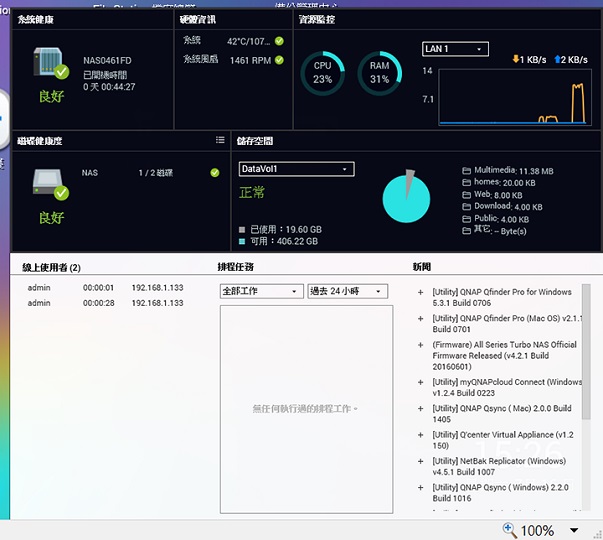Click the disk health drive icon
Image resolution: width=603 pixels, height=540 pixels.
[x=50, y=184]
